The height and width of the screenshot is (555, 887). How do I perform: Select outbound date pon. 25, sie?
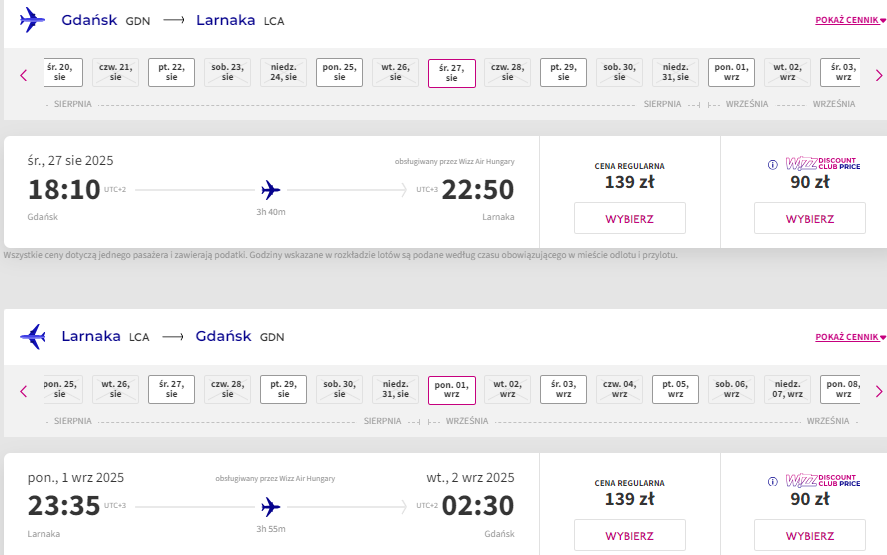[339, 72]
